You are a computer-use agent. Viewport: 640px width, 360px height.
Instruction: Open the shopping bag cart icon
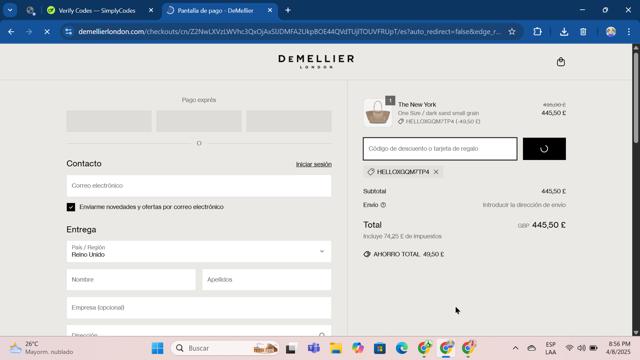561,62
